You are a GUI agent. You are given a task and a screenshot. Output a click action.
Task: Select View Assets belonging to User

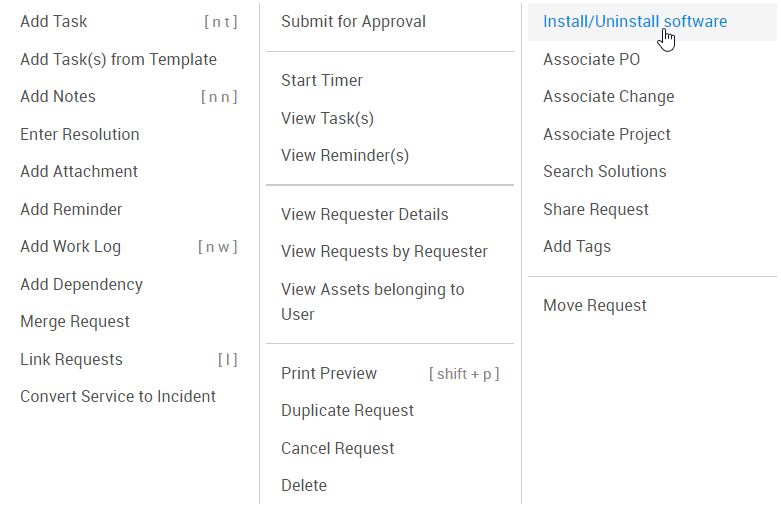(372, 302)
